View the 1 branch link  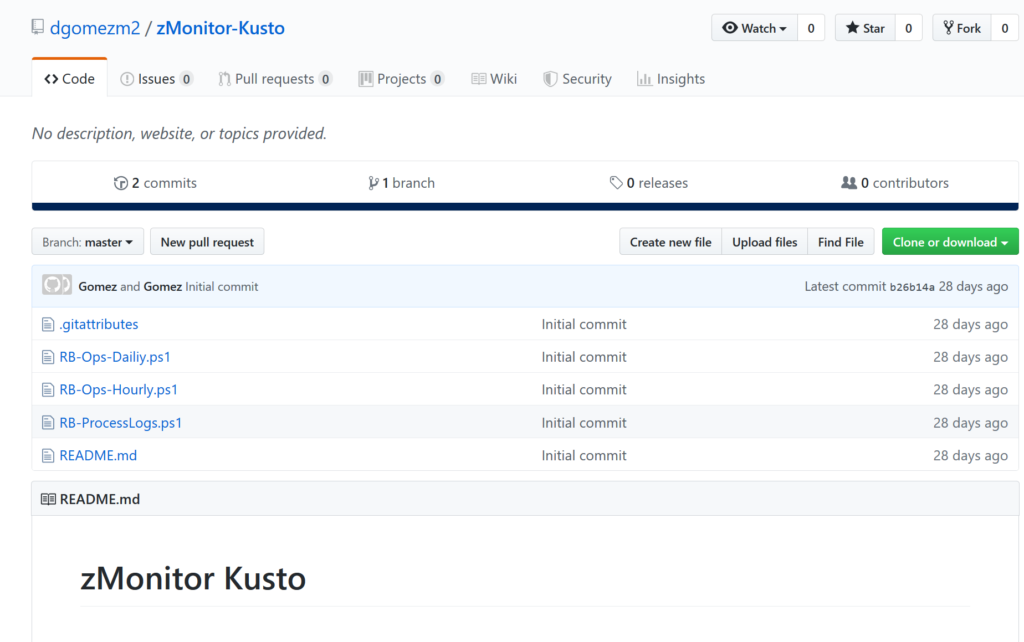pyautogui.click(x=402, y=183)
